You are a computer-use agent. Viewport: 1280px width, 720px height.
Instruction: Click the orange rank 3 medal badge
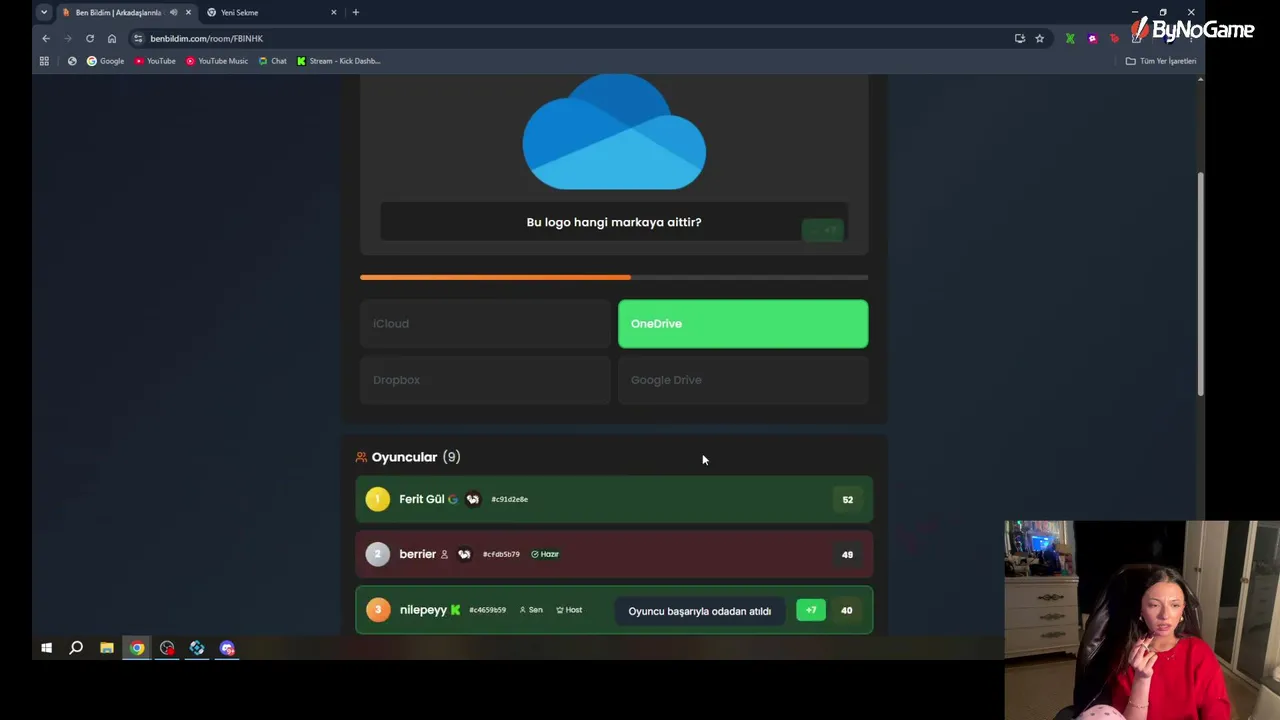pyautogui.click(x=377, y=610)
